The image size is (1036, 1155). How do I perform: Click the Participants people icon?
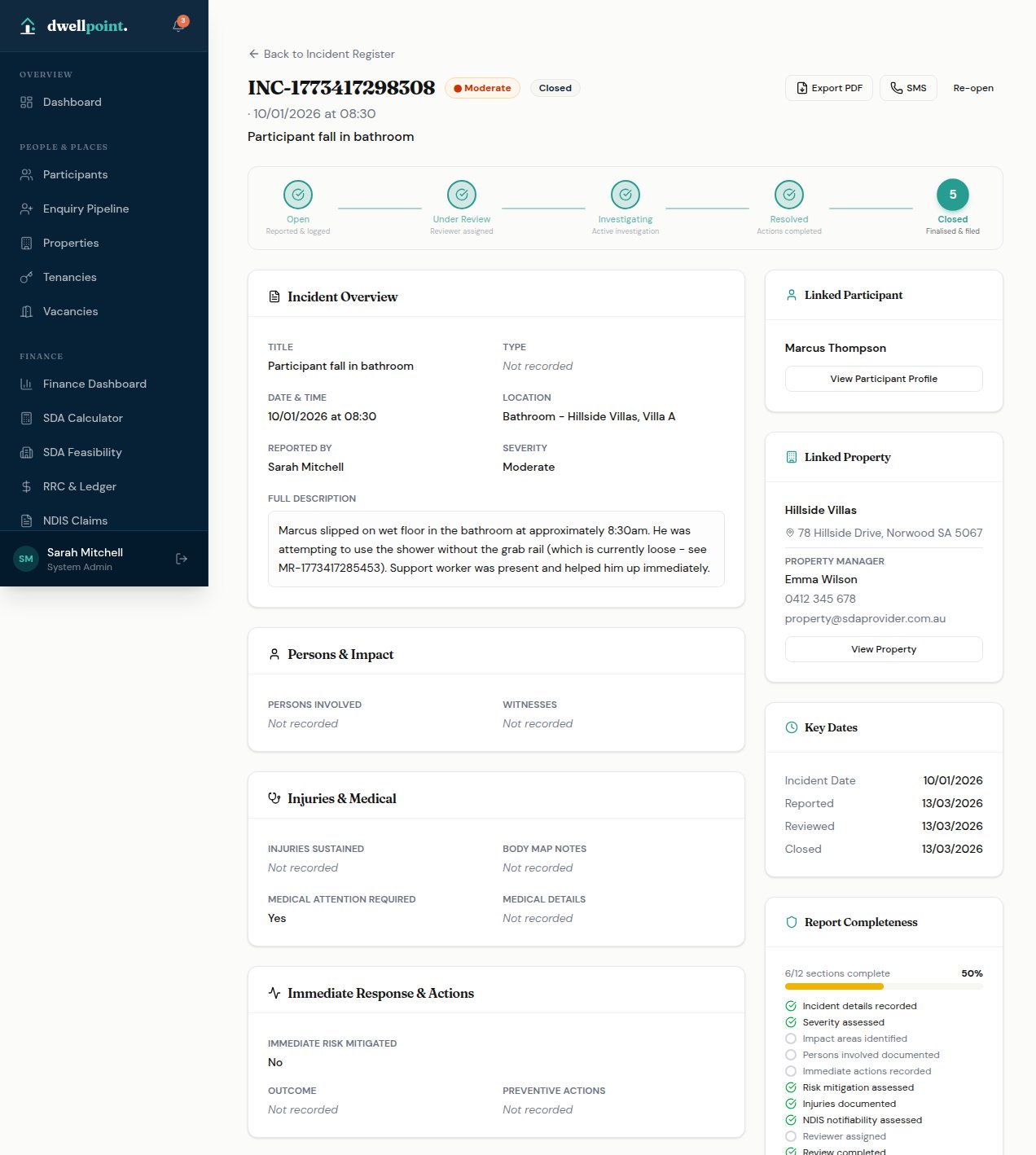point(26,174)
